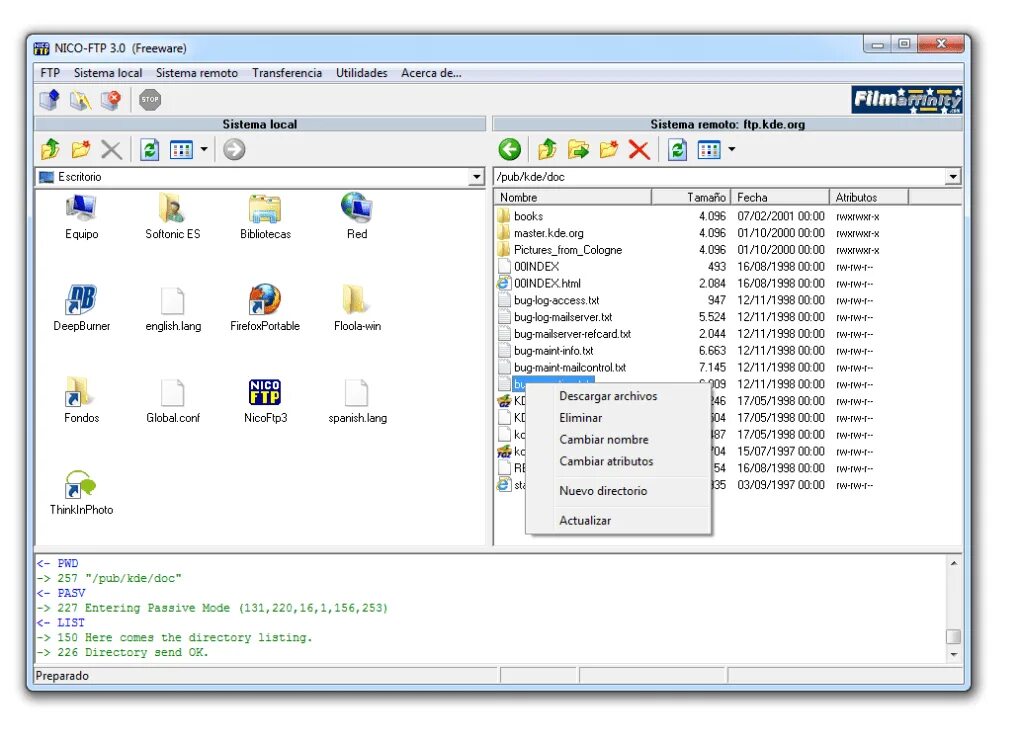Viewport: 1020px width, 743px height.
Task: Click the connect to server toolbar icon
Action: [x=49, y=100]
